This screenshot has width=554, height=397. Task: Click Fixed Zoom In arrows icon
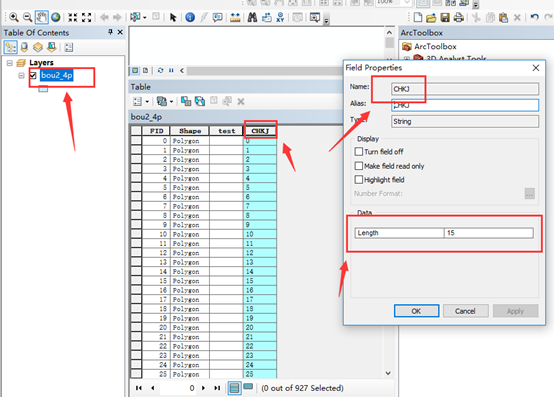(72, 17)
